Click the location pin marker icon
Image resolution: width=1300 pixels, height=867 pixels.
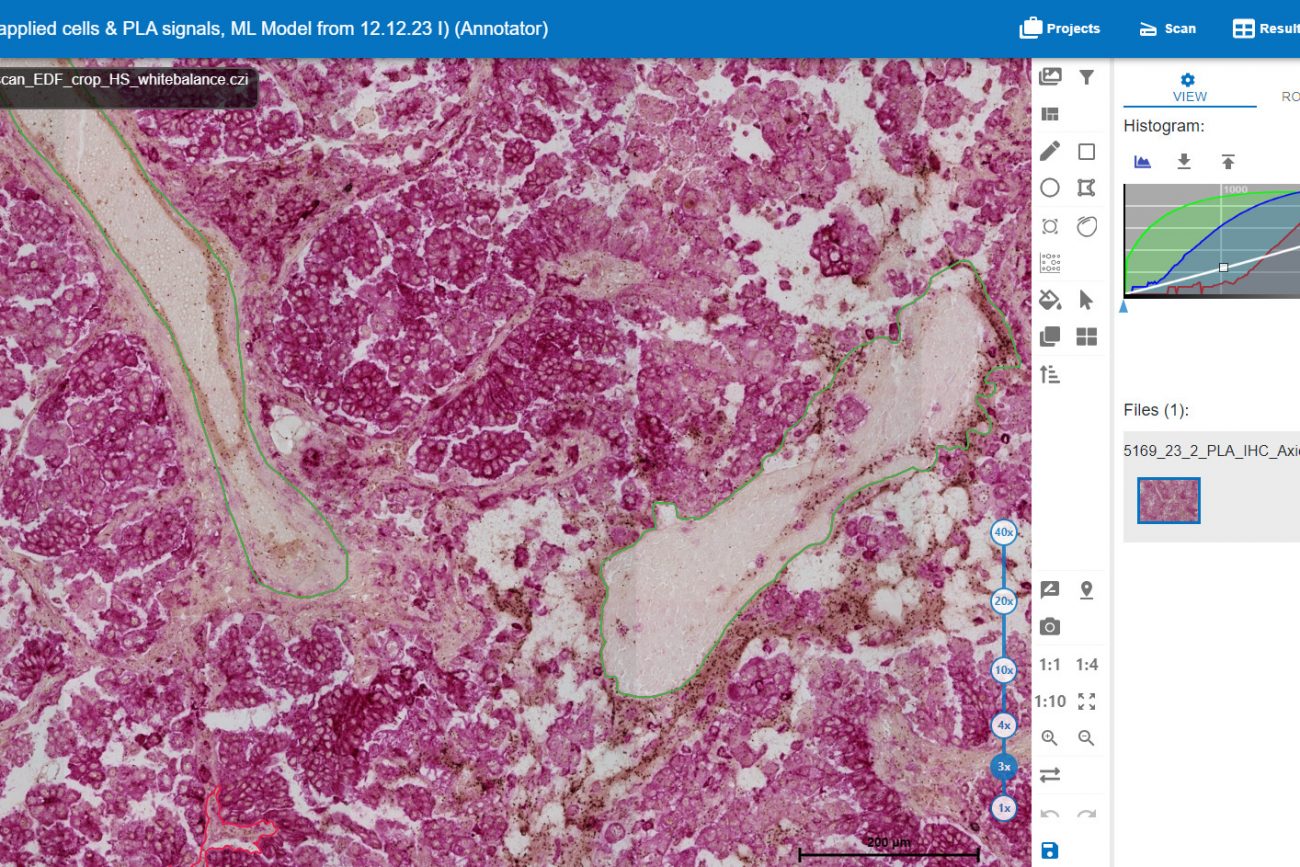(x=1086, y=590)
